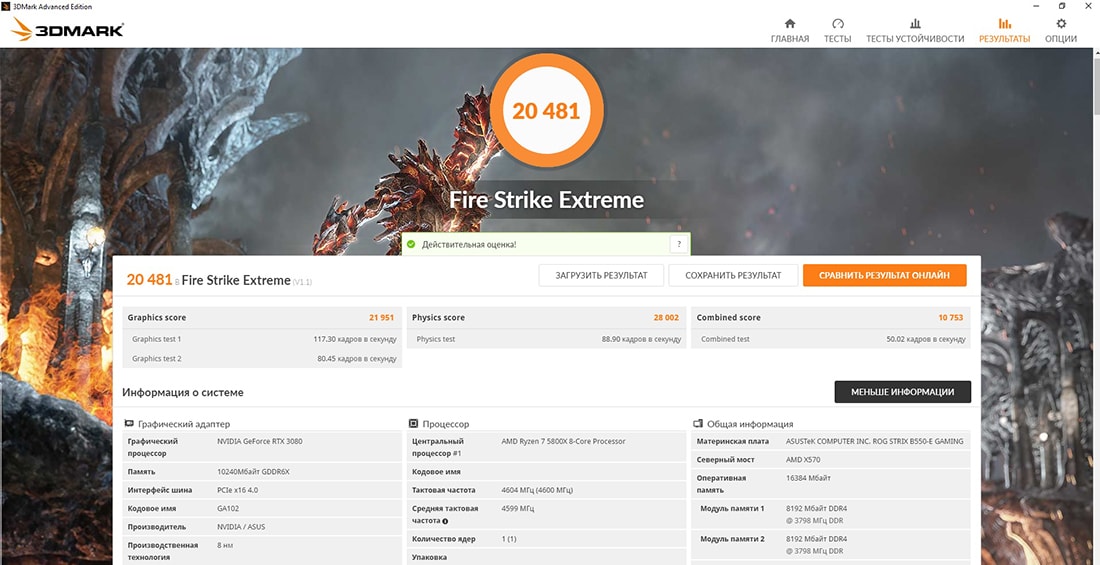Click СРАВНИТЬ РЕЗУЛЬТАТ ОНЛАЙН button
The width and height of the screenshot is (1100, 565).
pos(885,275)
